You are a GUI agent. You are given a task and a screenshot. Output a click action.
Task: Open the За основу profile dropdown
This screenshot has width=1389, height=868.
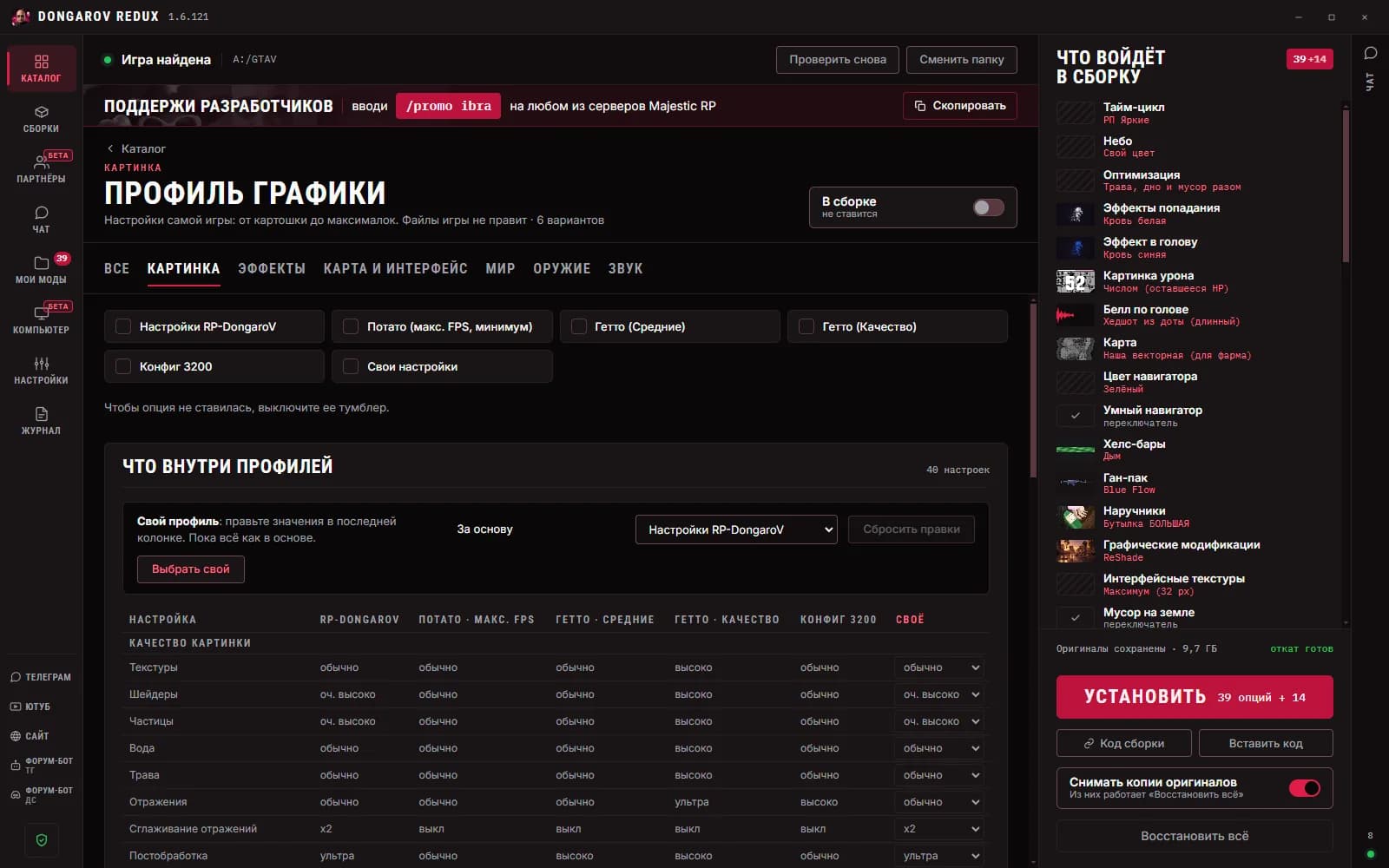[736, 529]
